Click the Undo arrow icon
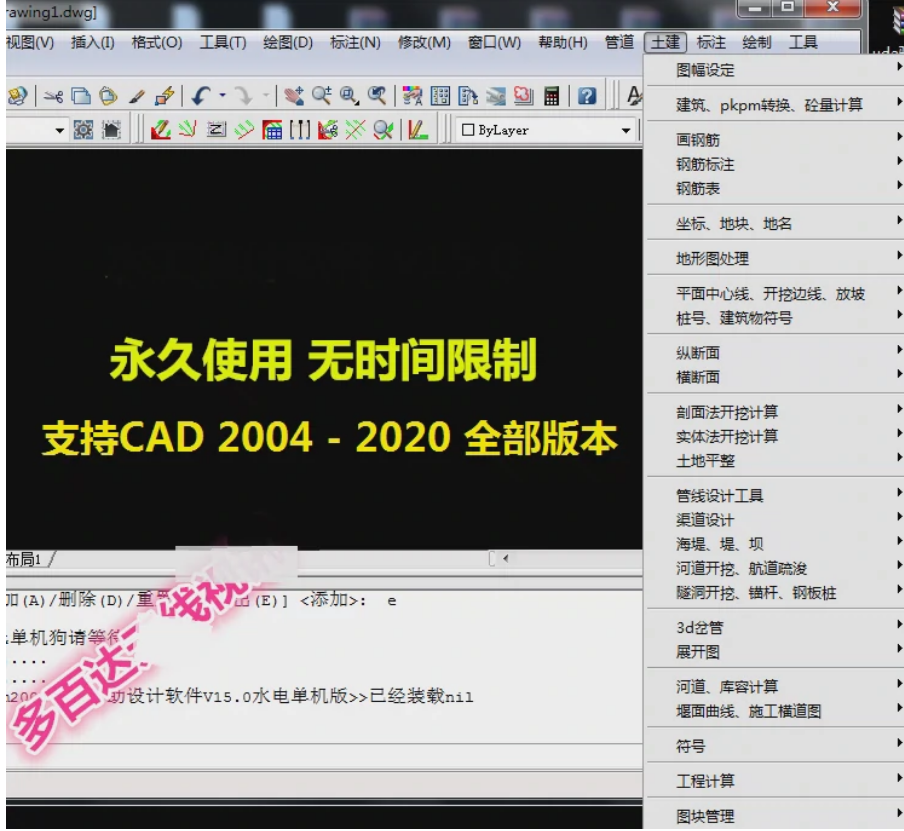Image resolution: width=904 pixels, height=831 pixels. tap(200, 96)
